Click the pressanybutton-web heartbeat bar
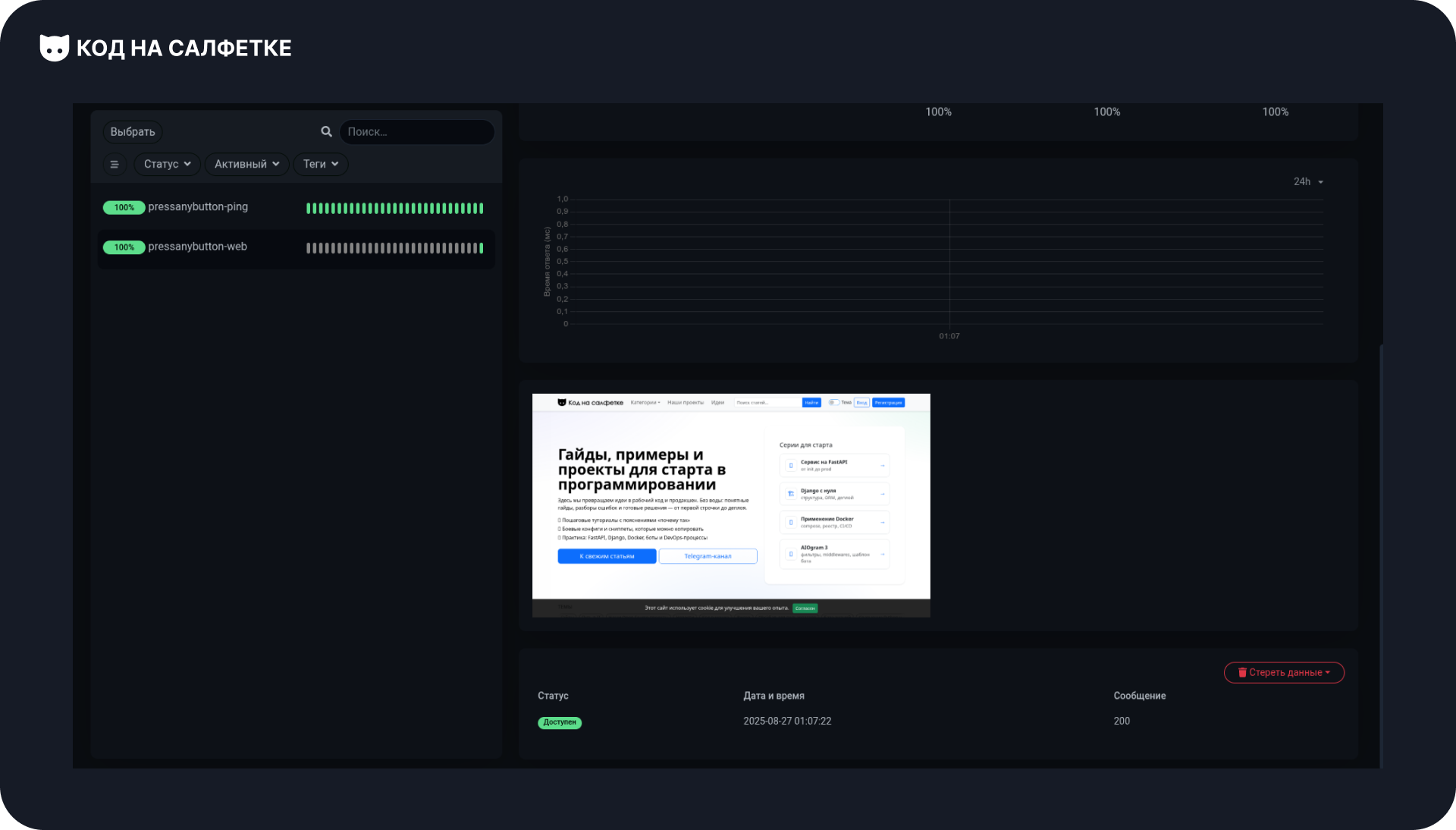The image size is (1456, 830). pos(394,248)
